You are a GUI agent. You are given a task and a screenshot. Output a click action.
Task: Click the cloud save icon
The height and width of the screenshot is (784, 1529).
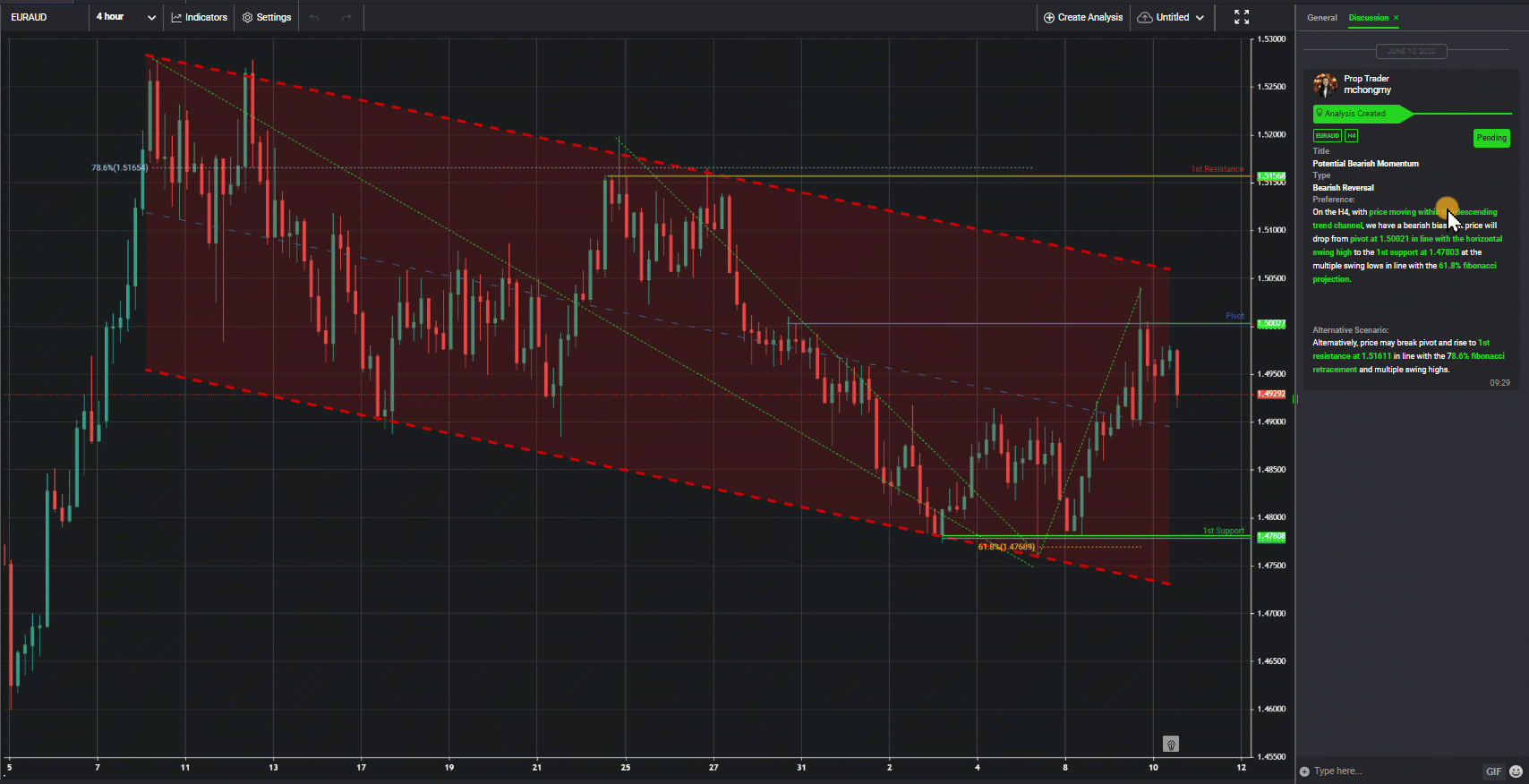coord(1144,17)
